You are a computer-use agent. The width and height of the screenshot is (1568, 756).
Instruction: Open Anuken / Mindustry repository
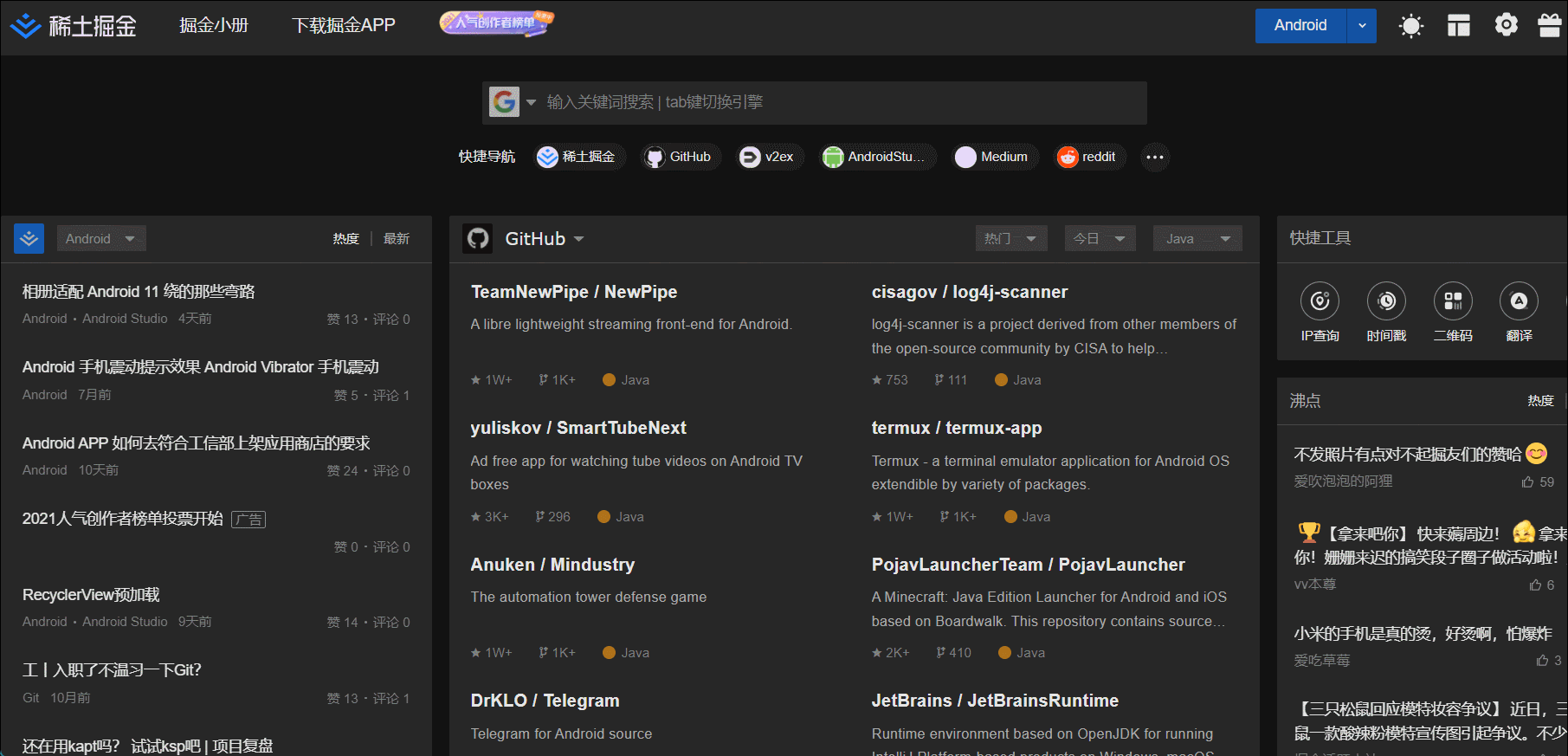[552, 565]
